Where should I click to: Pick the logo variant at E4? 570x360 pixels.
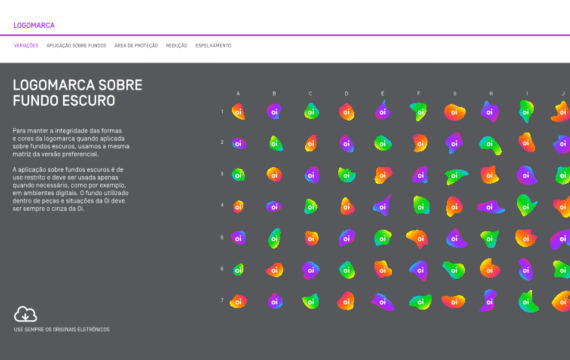pos(382,206)
